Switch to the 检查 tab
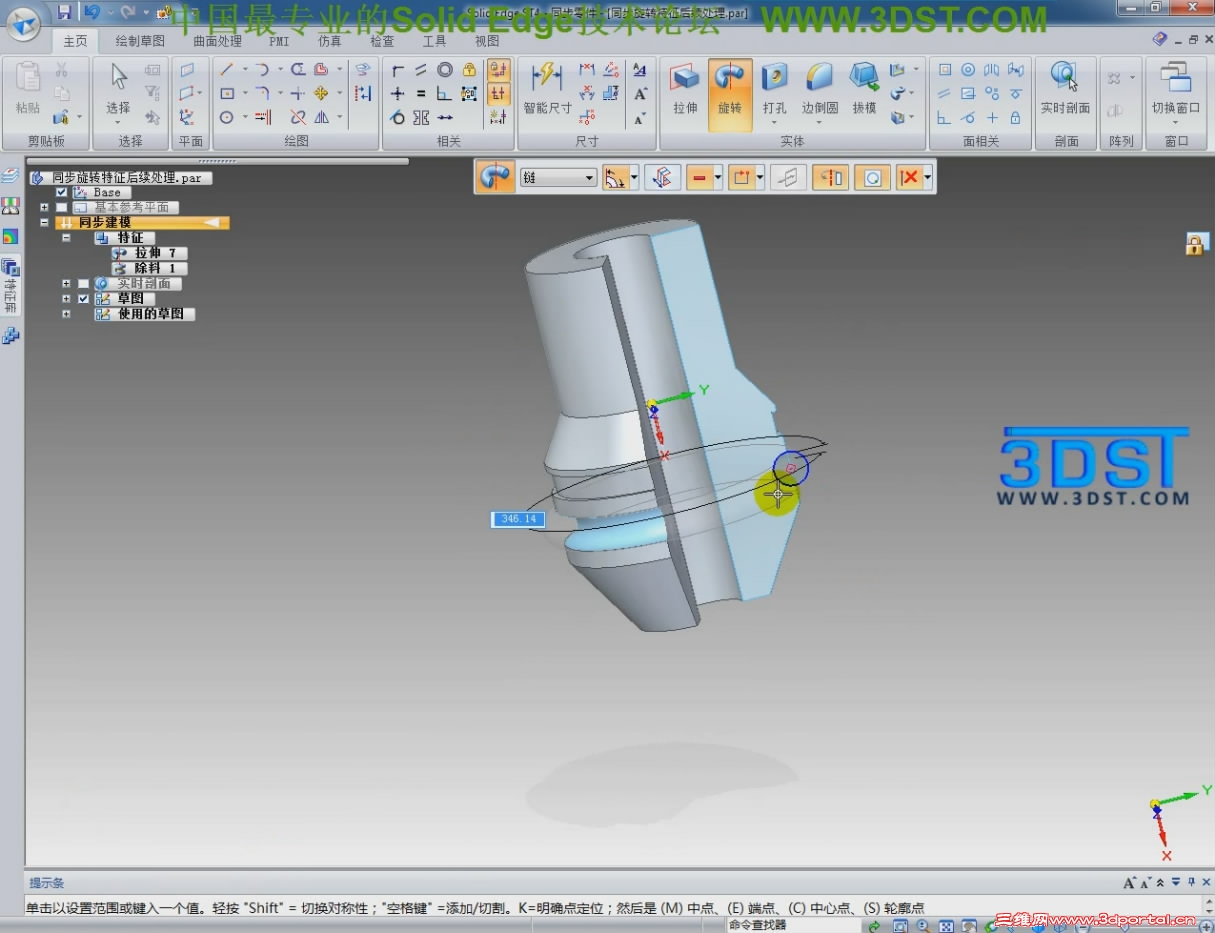 point(382,41)
